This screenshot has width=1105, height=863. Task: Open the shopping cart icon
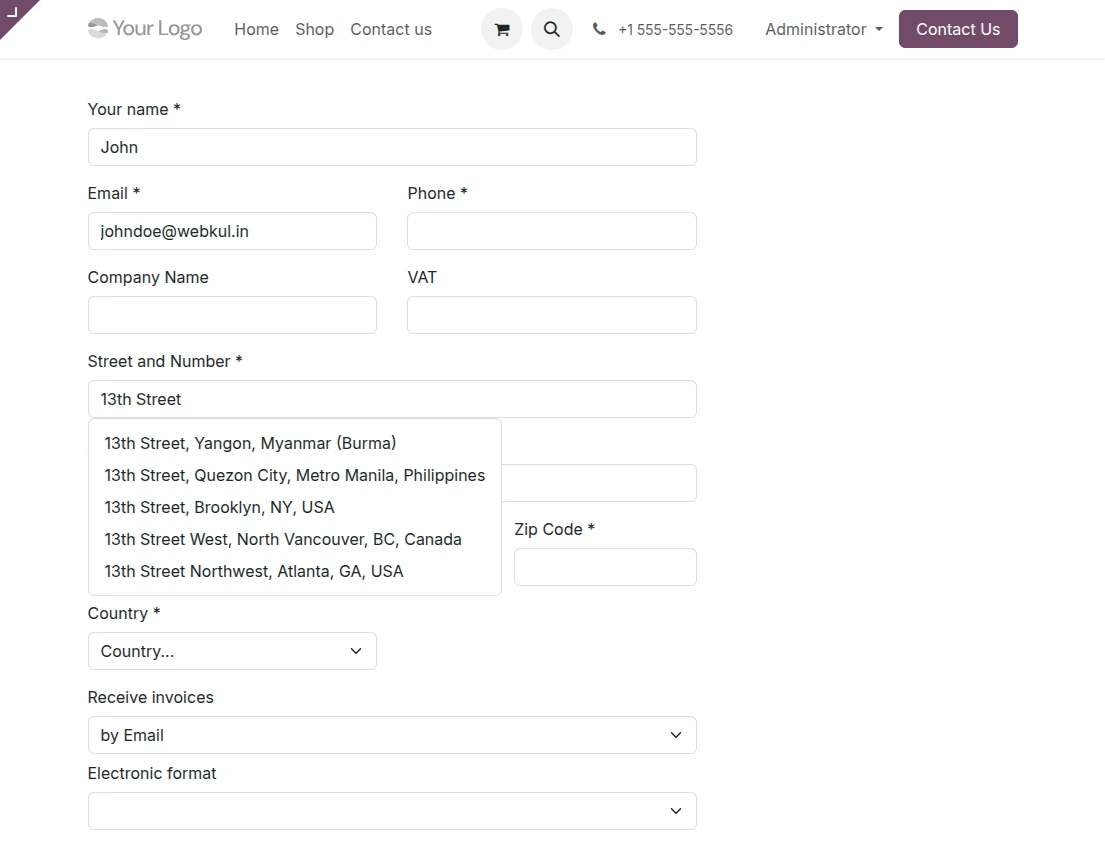501,29
